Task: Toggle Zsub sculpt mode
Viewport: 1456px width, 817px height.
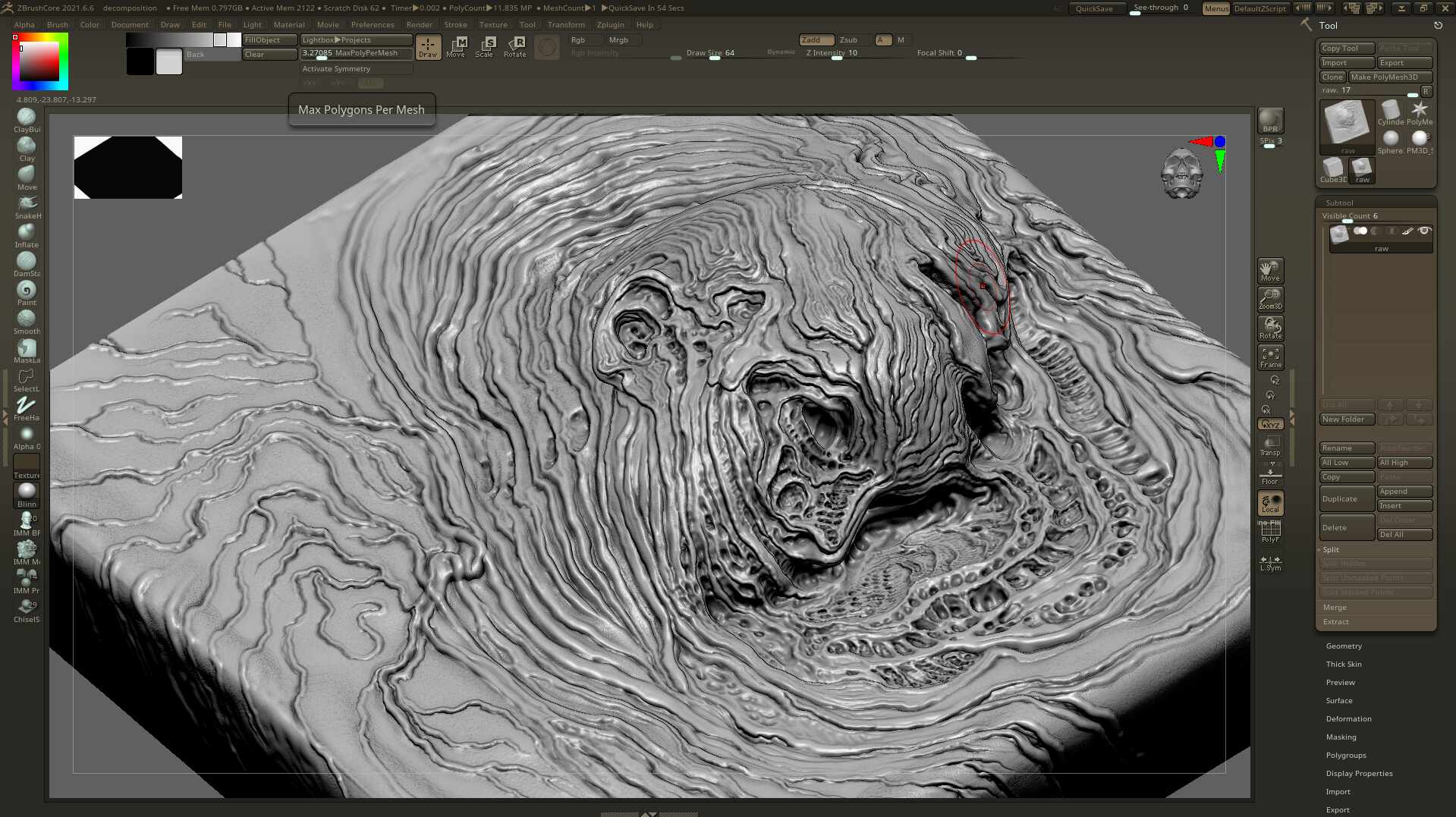Action: tap(848, 40)
